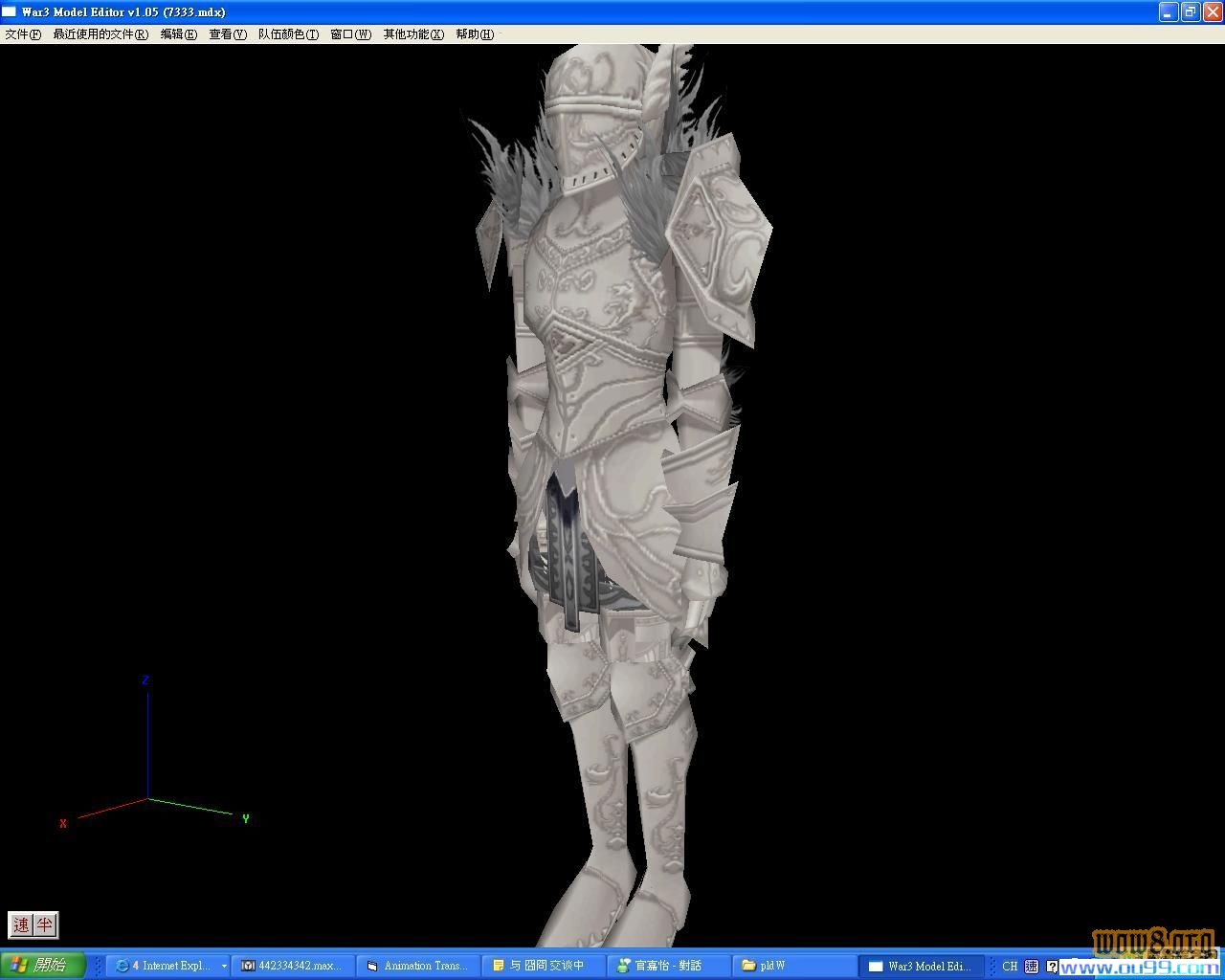Minimize the War3 Model Editor window
The width and height of the screenshot is (1225, 980).
(1169, 11)
